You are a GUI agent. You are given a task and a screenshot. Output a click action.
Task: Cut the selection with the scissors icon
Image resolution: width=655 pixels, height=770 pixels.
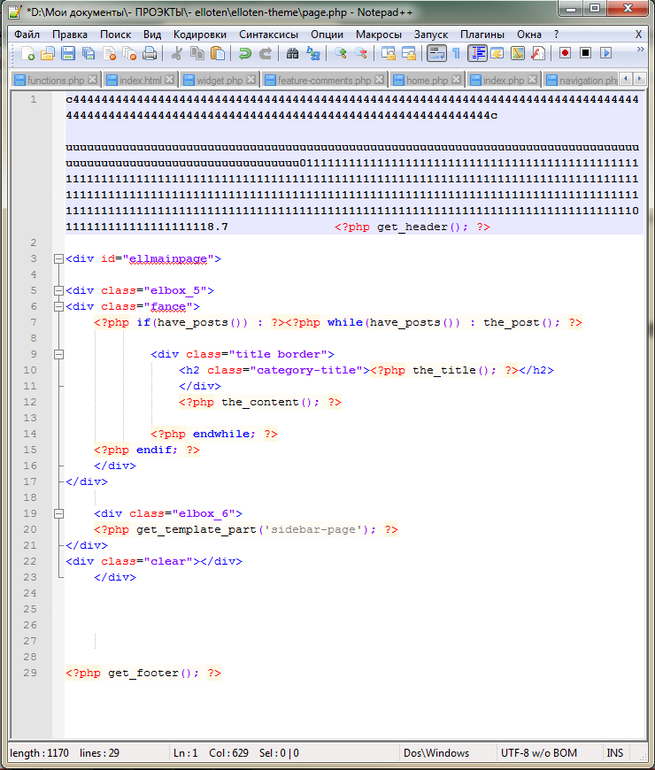[177, 53]
